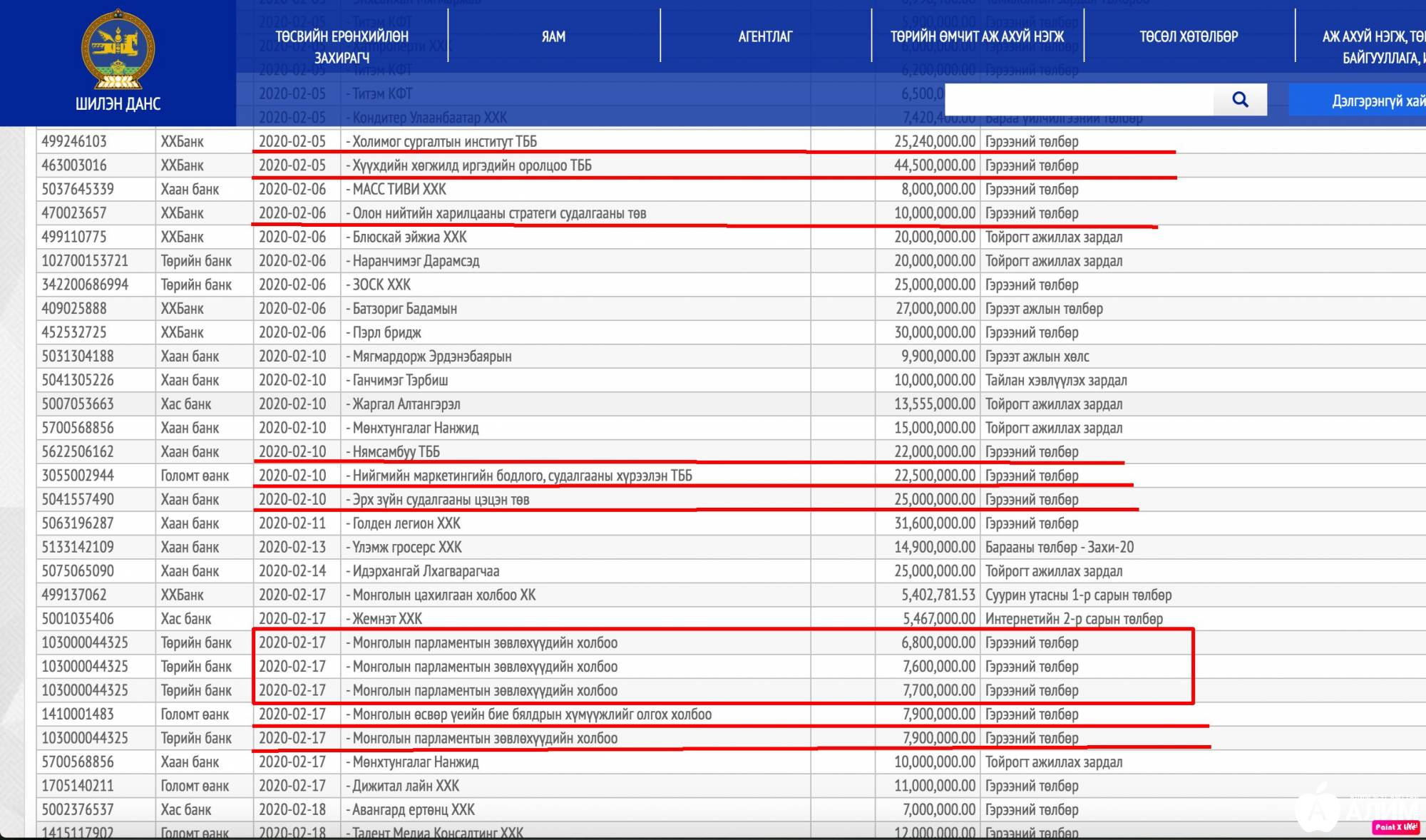Open the ТӨСӨЛ ХӨТӨЛБӨР menu item

click(x=1189, y=36)
